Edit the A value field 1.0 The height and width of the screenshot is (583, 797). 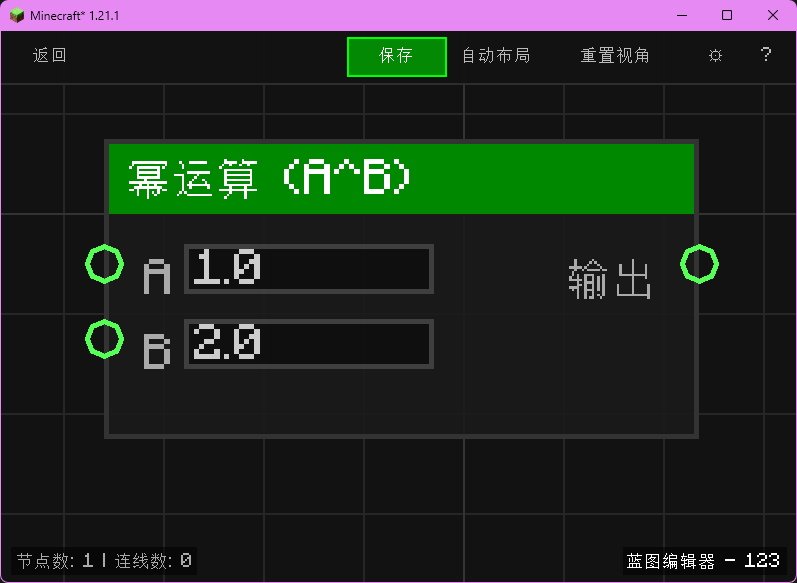coord(309,269)
